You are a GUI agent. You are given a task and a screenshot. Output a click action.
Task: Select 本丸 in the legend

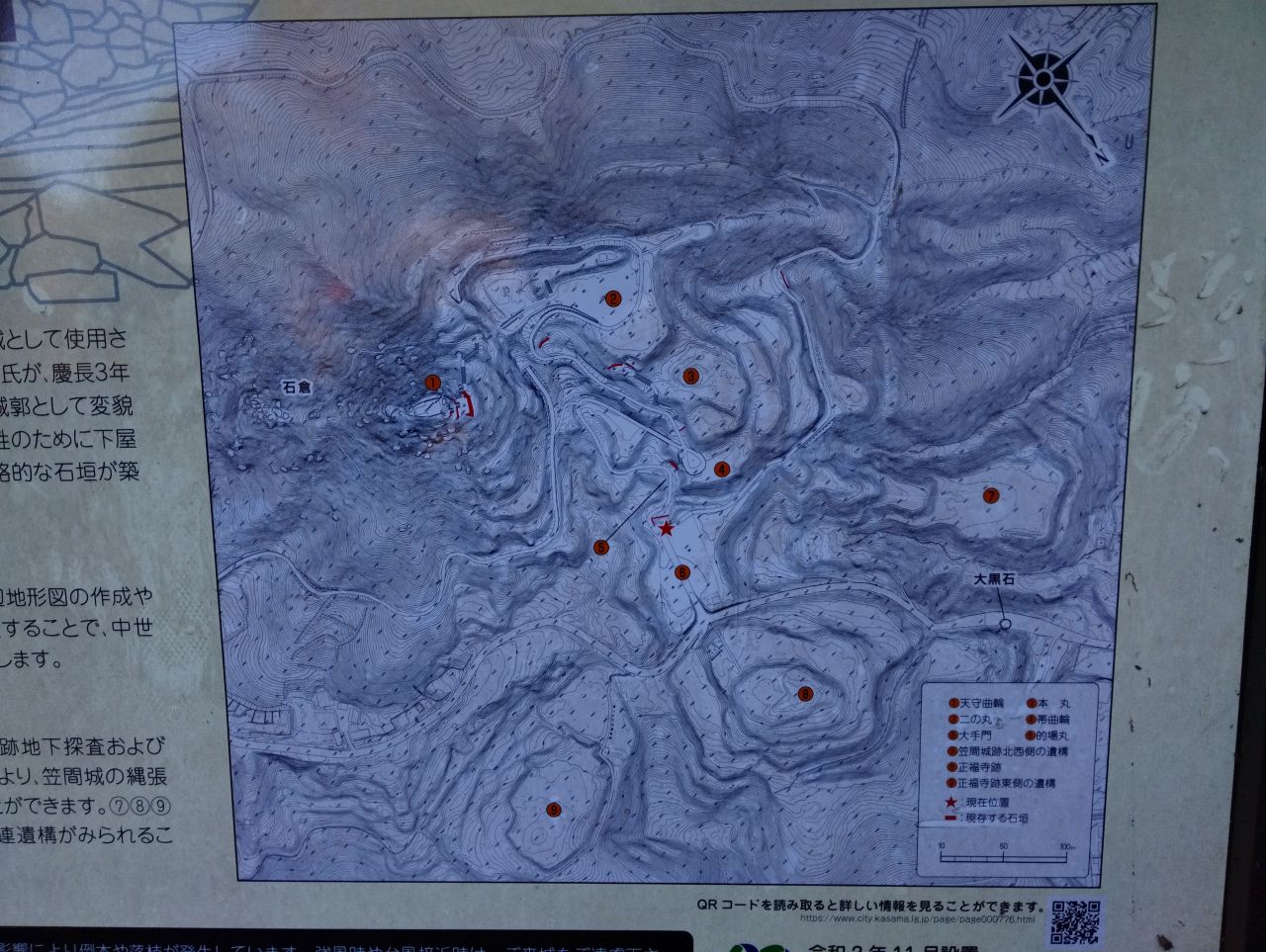1052,703
